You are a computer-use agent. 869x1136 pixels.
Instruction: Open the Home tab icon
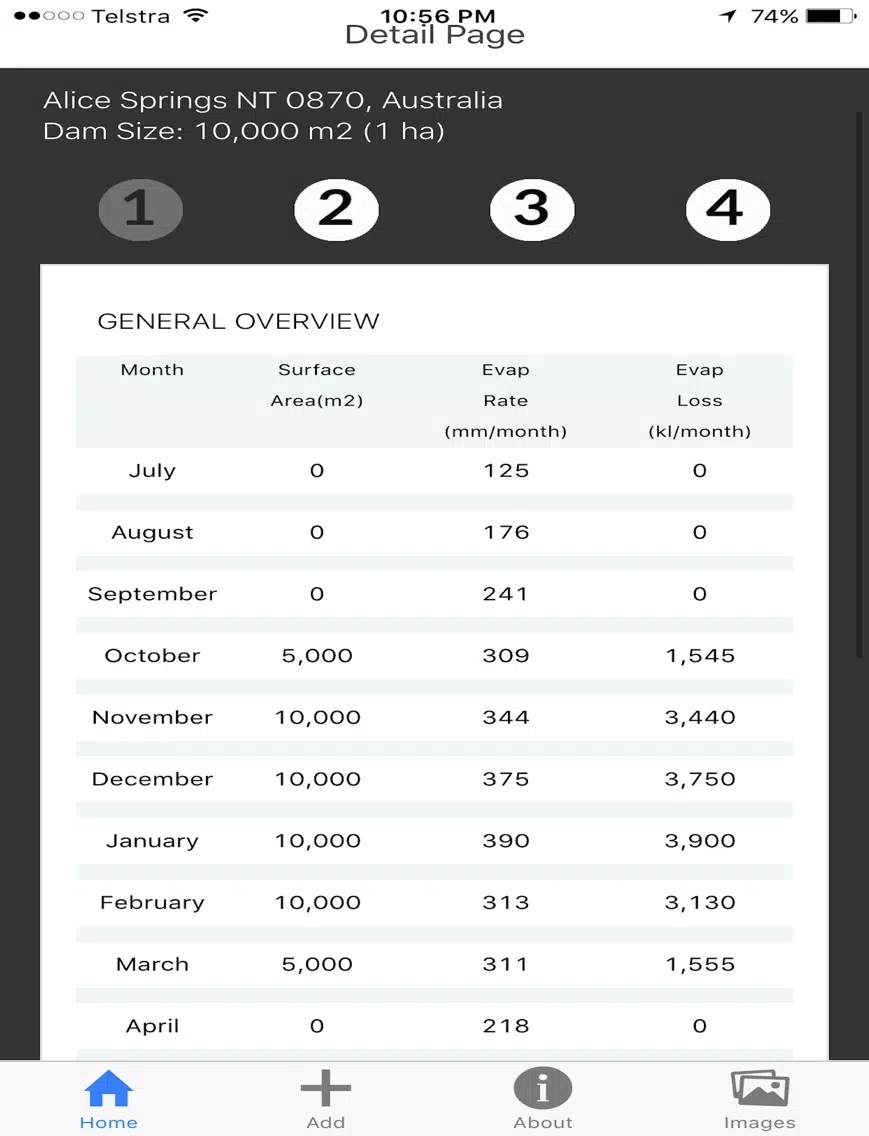click(x=108, y=1088)
